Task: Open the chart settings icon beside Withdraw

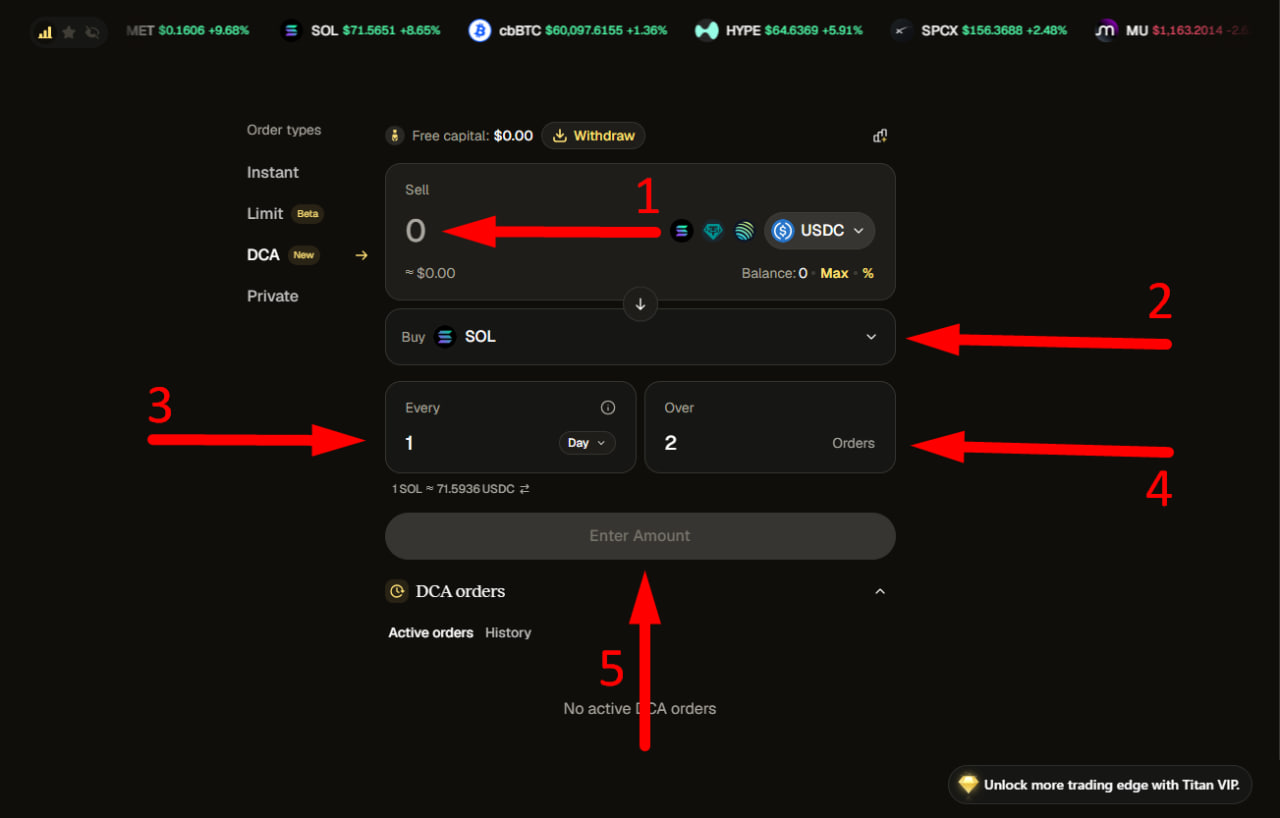Action: [x=880, y=136]
